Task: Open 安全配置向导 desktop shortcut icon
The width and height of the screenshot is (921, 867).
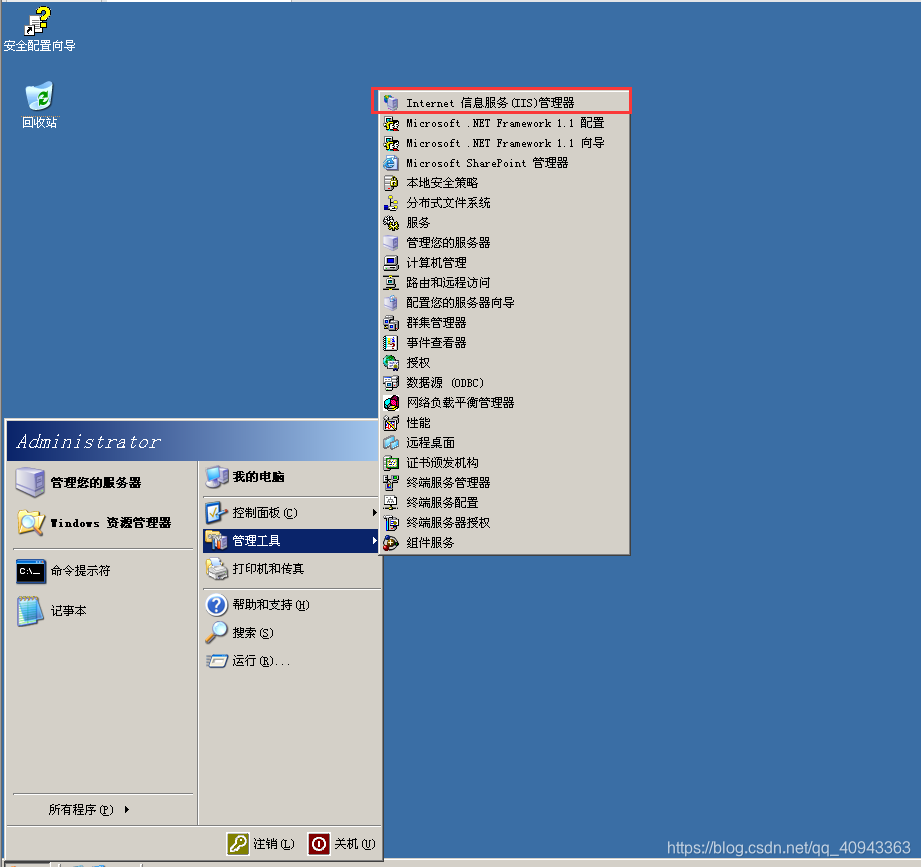Action: [39, 21]
